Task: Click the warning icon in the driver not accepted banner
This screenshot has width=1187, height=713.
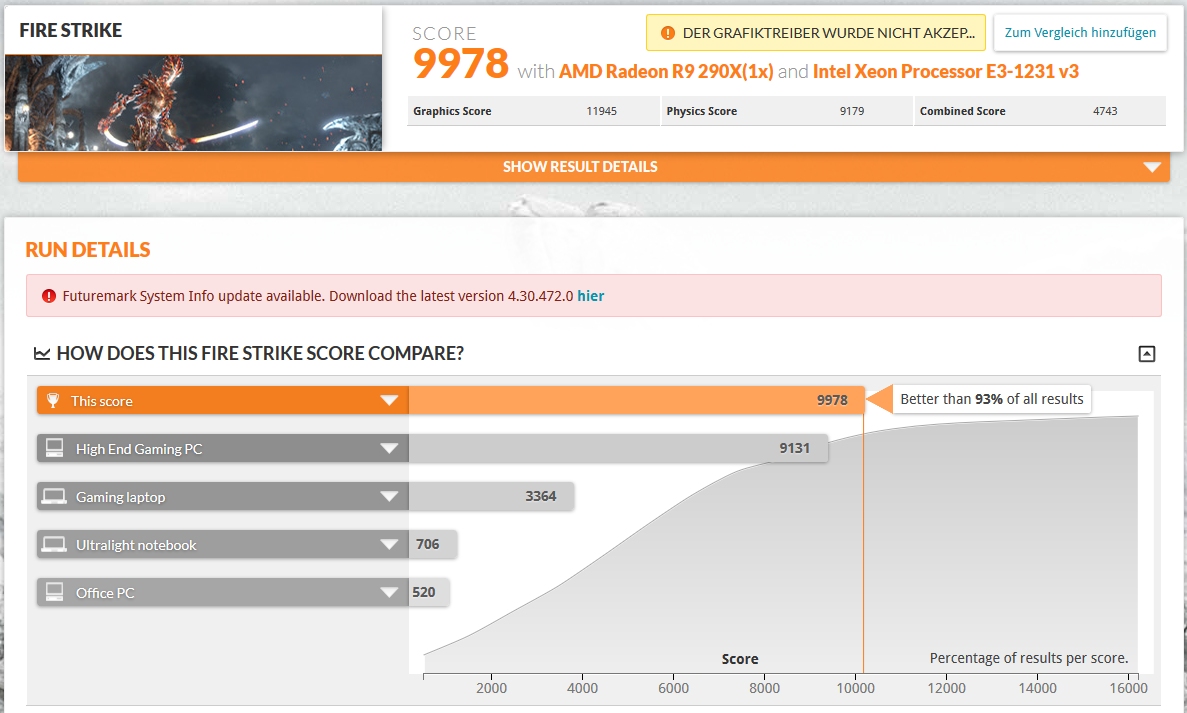Action: point(668,33)
